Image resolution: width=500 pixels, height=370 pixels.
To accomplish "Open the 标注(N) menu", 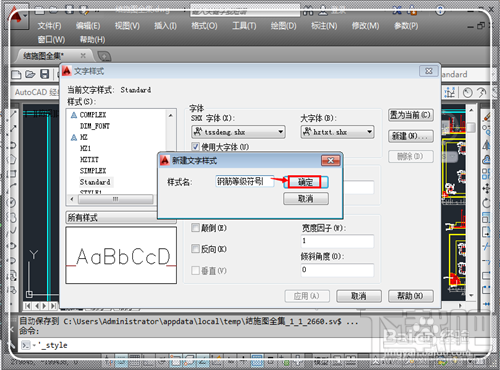I will pos(324,26).
